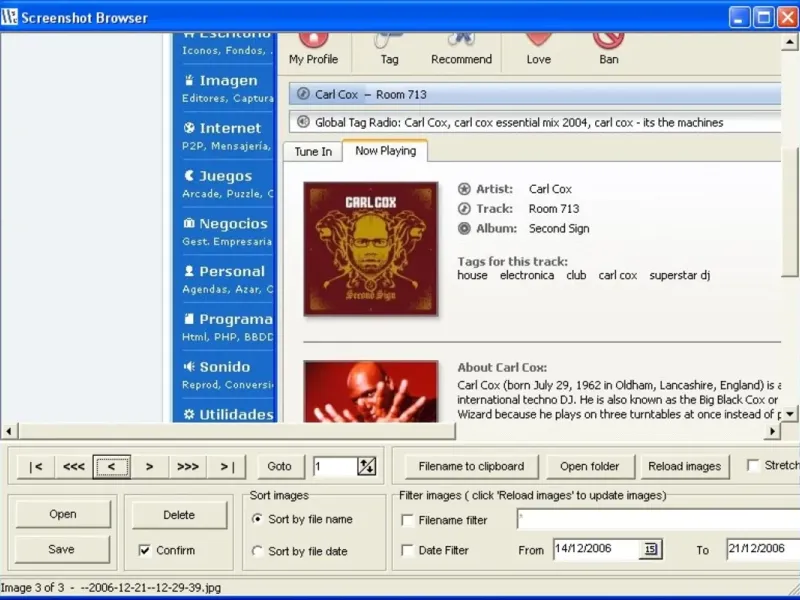The height and width of the screenshot is (600, 800).
Task: Click the house tag
Action: (472, 276)
